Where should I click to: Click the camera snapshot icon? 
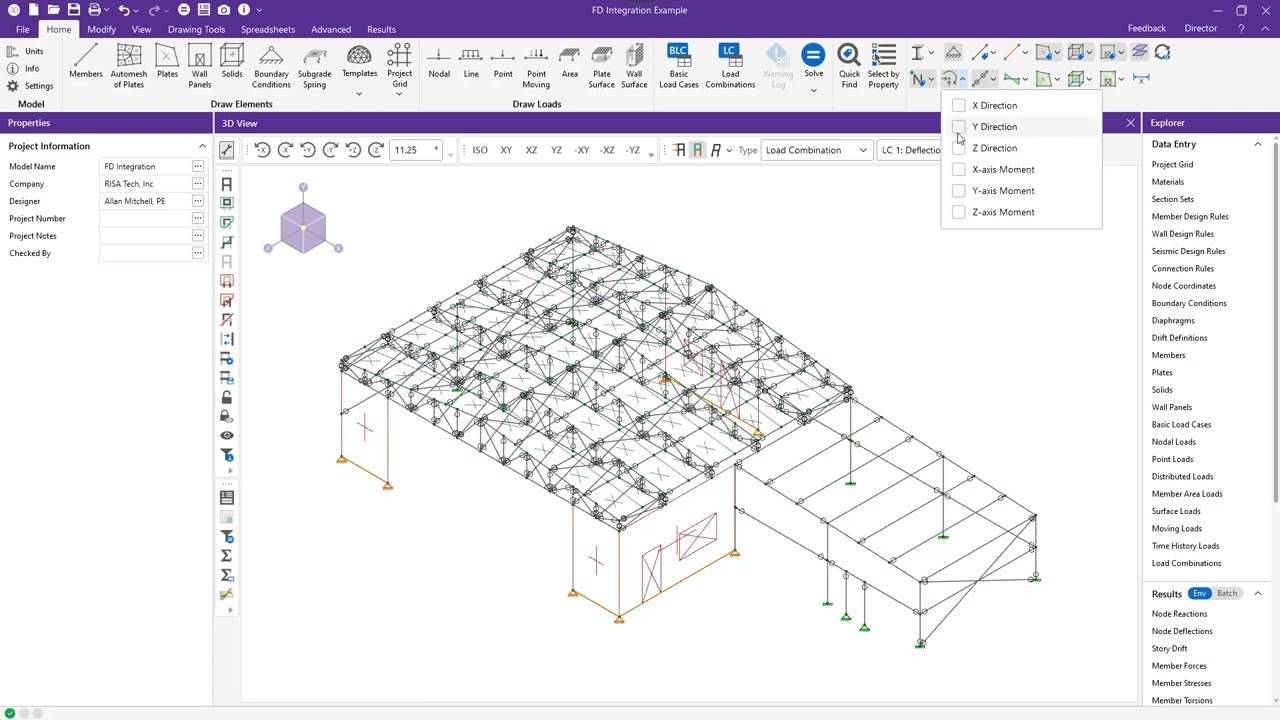[223, 10]
